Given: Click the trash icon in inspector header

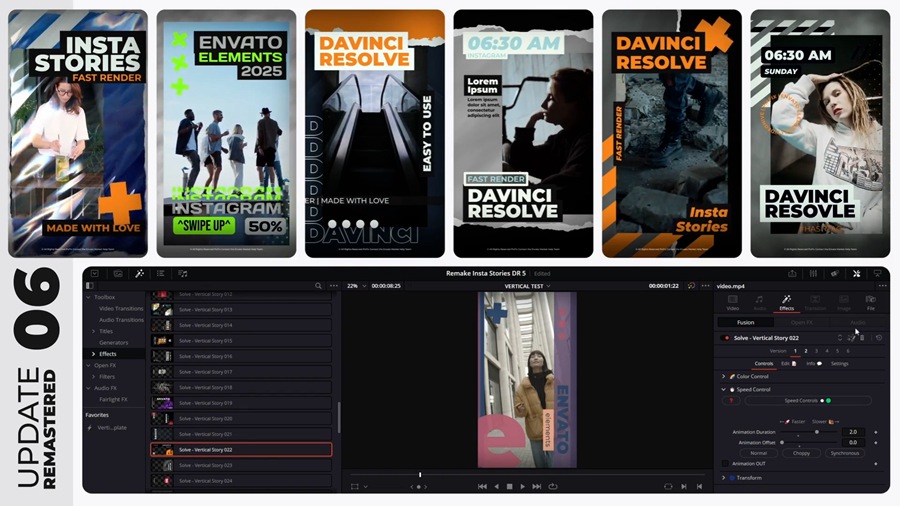Looking at the screenshot, I should click(x=862, y=338).
